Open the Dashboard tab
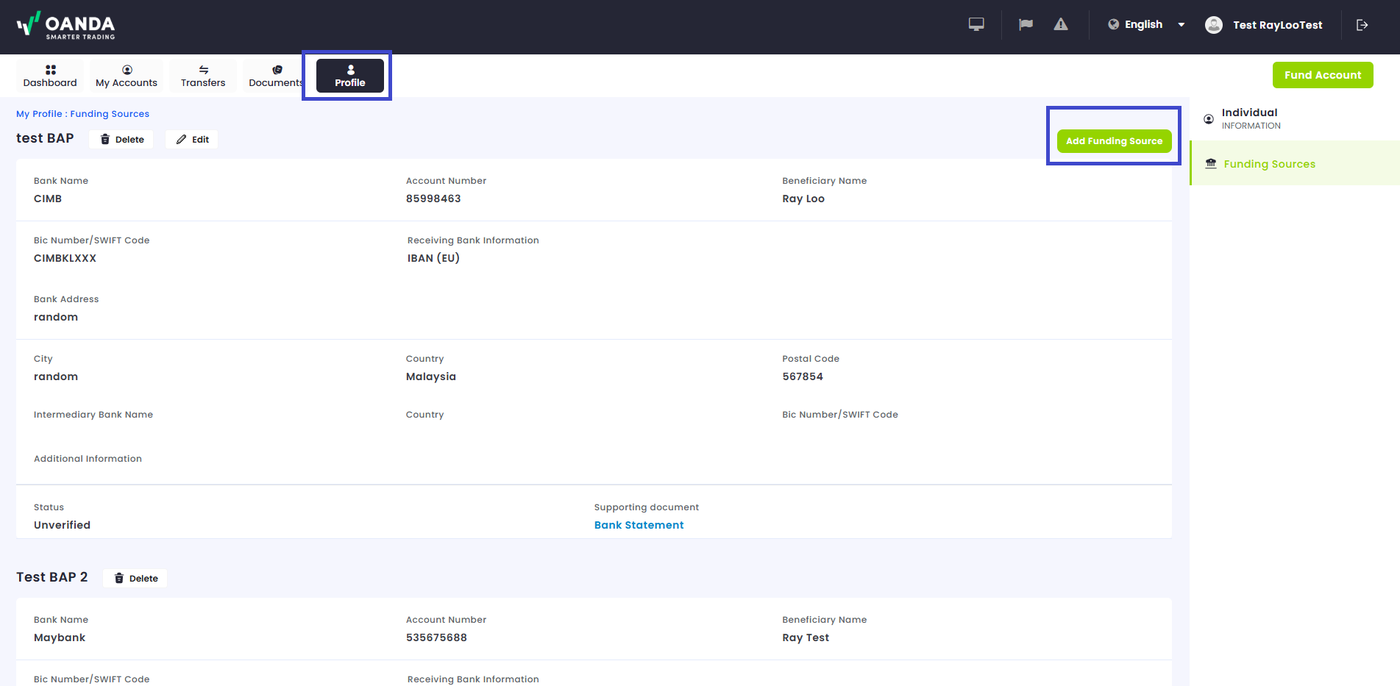The height and width of the screenshot is (686, 1400). coord(50,76)
